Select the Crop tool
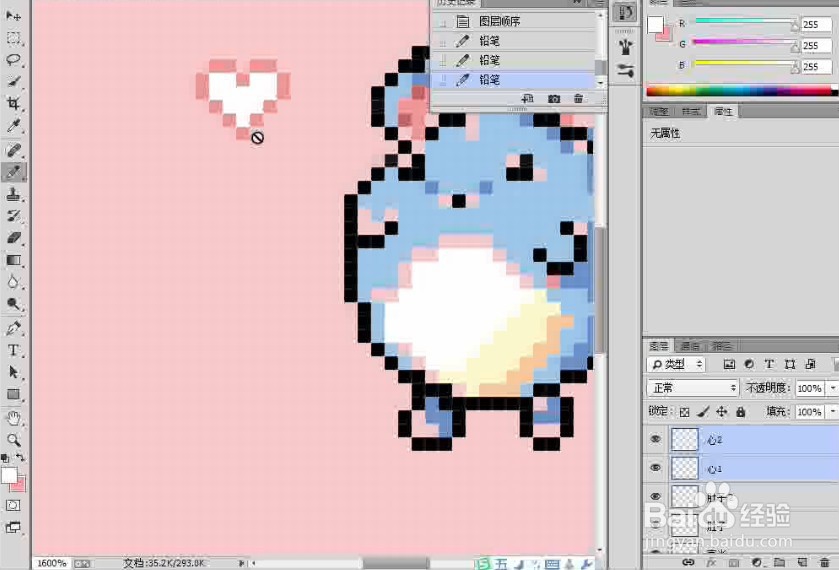The width and height of the screenshot is (839, 570). point(13,103)
